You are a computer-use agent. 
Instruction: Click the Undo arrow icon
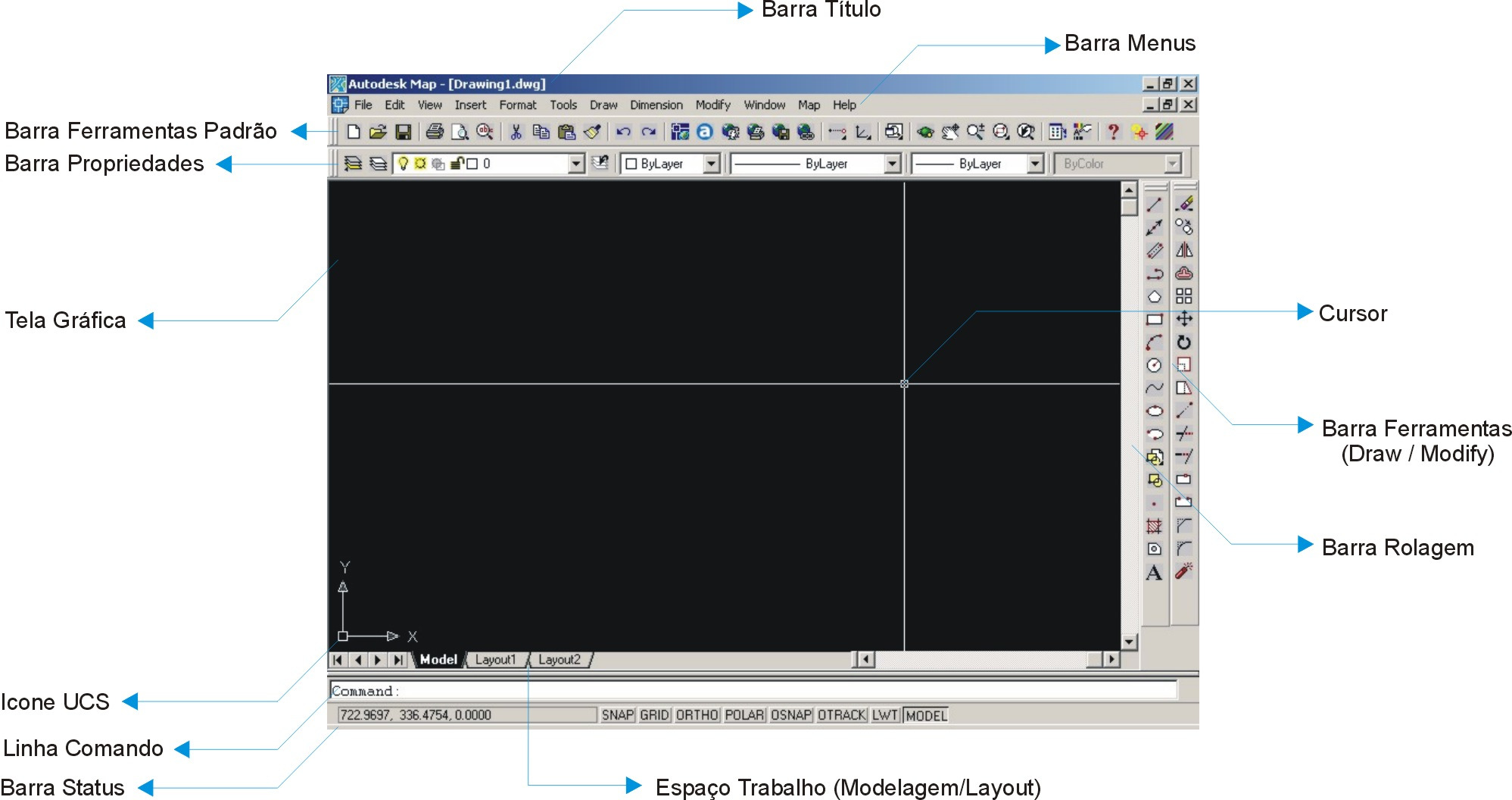coord(623,132)
